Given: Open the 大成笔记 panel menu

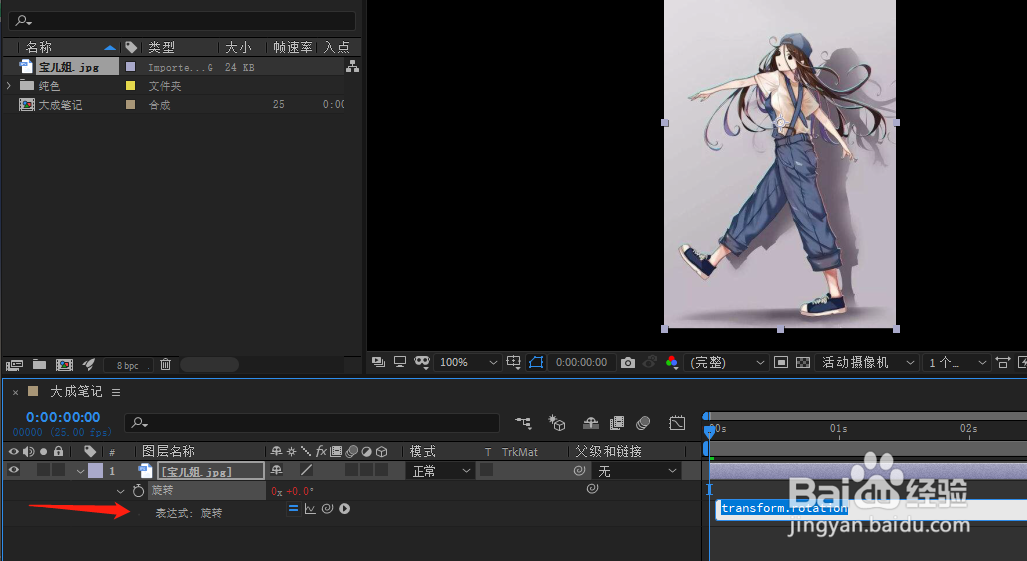Looking at the screenshot, I should tap(116, 392).
